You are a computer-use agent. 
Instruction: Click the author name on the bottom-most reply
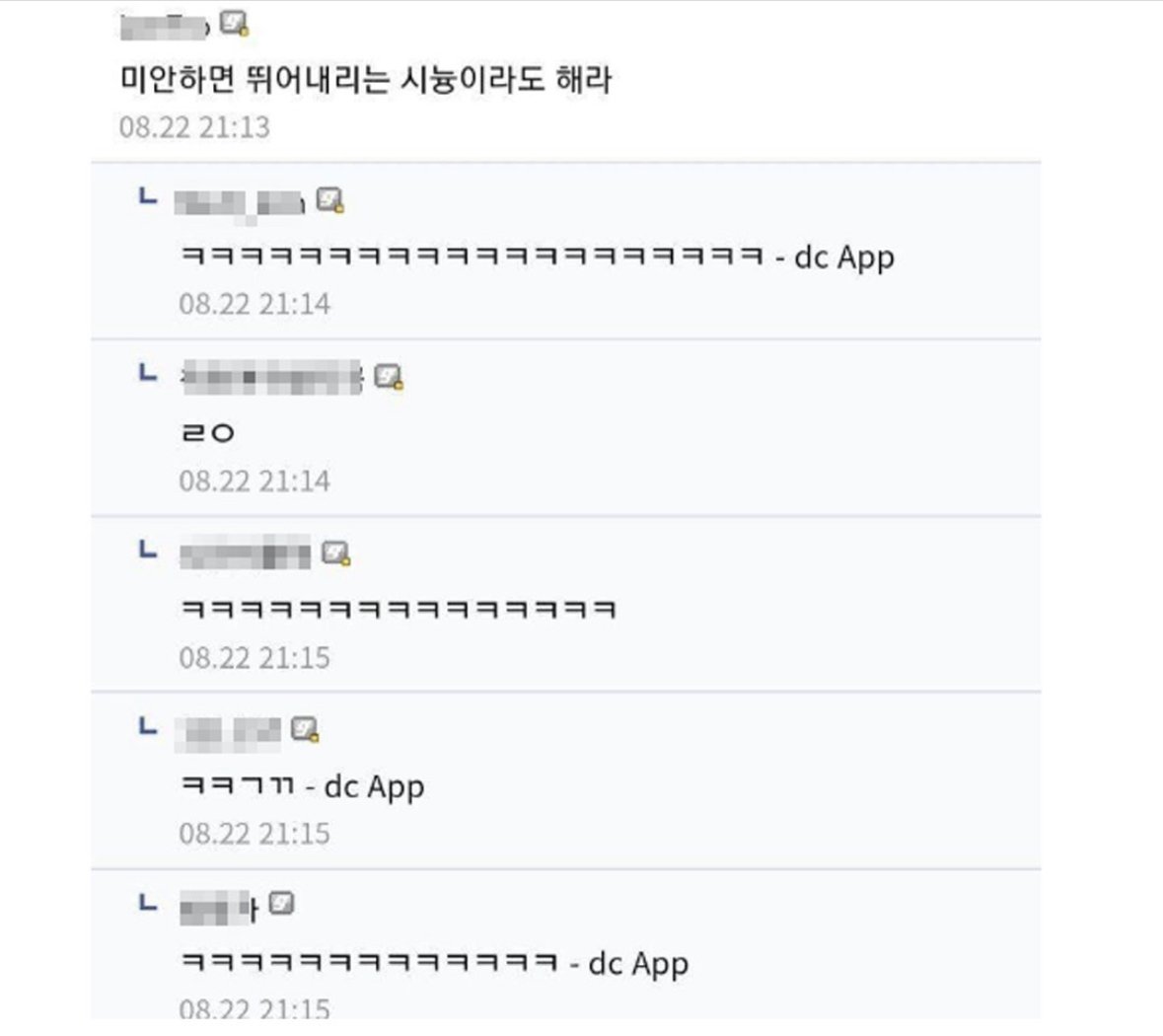pyautogui.click(x=219, y=907)
